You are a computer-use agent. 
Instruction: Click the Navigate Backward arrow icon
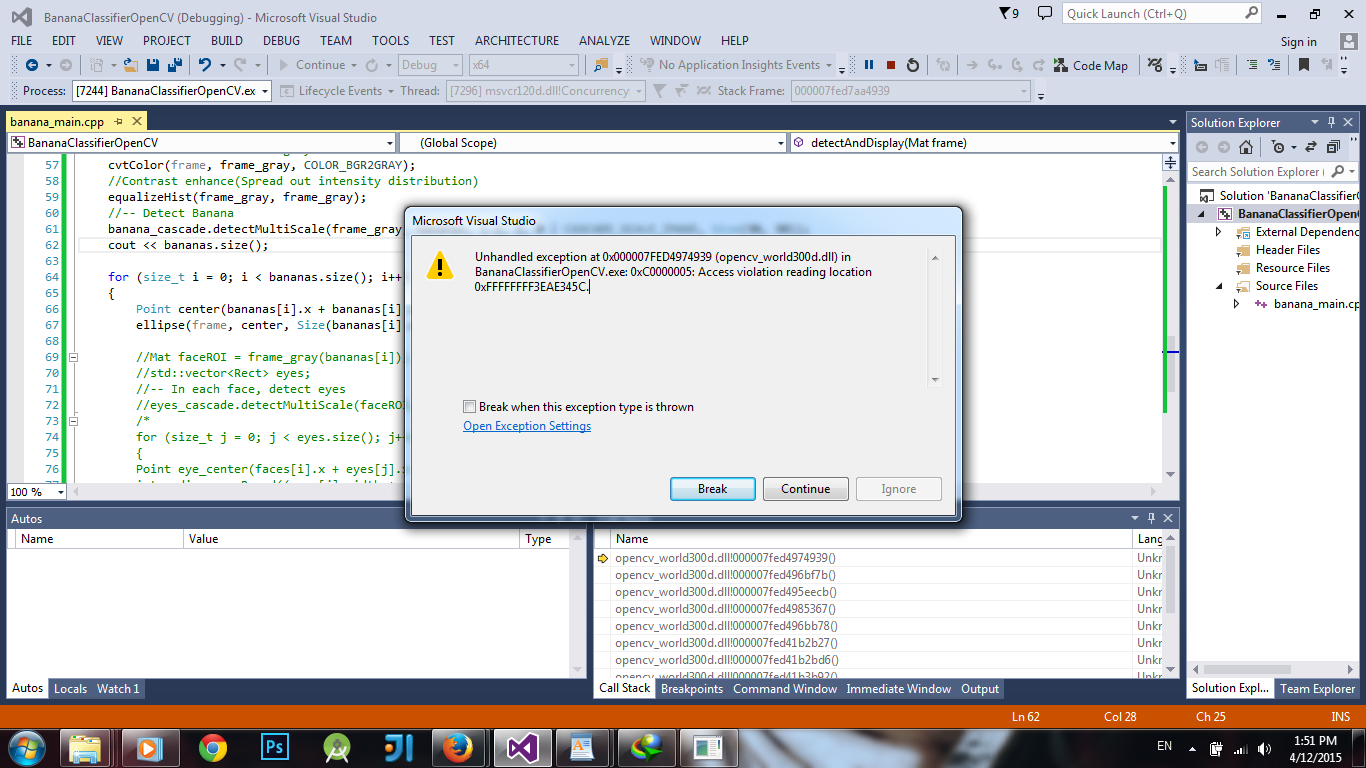32,65
